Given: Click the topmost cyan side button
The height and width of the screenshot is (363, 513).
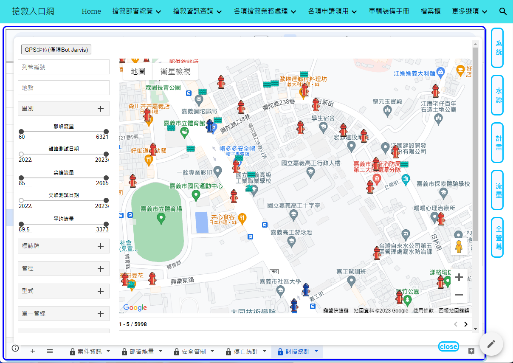Looking at the screenshot, I should coord(497,48).
